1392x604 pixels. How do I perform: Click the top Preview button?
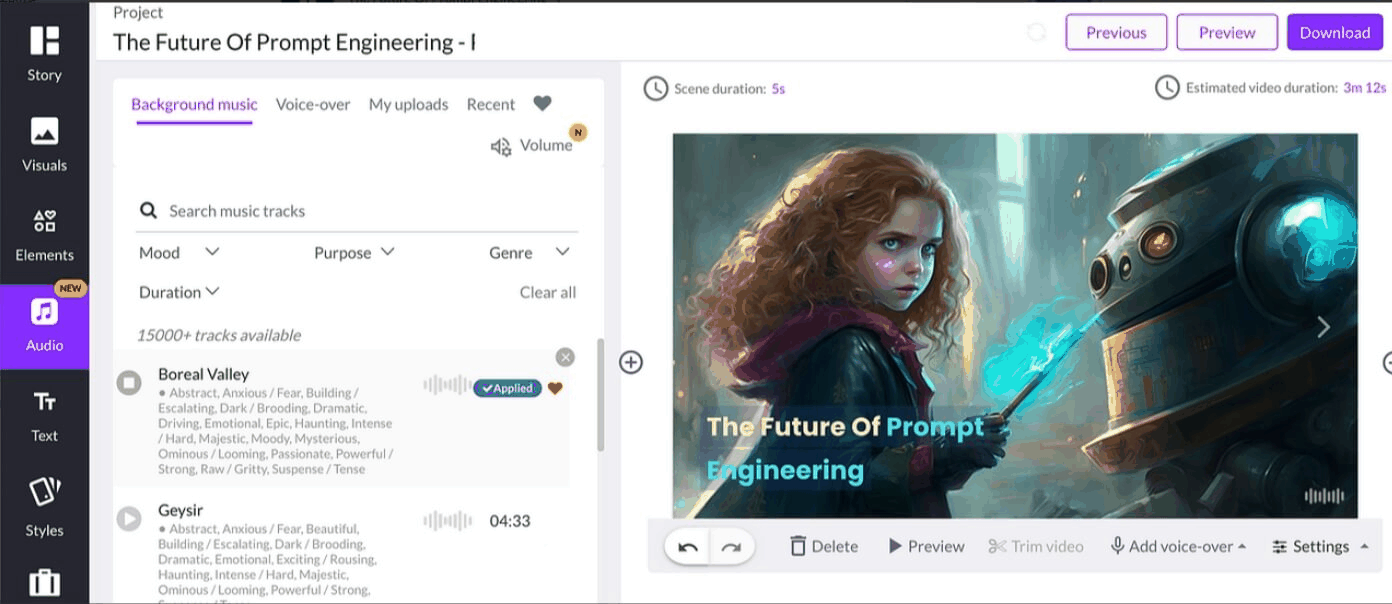click(x=1227, y=32)
